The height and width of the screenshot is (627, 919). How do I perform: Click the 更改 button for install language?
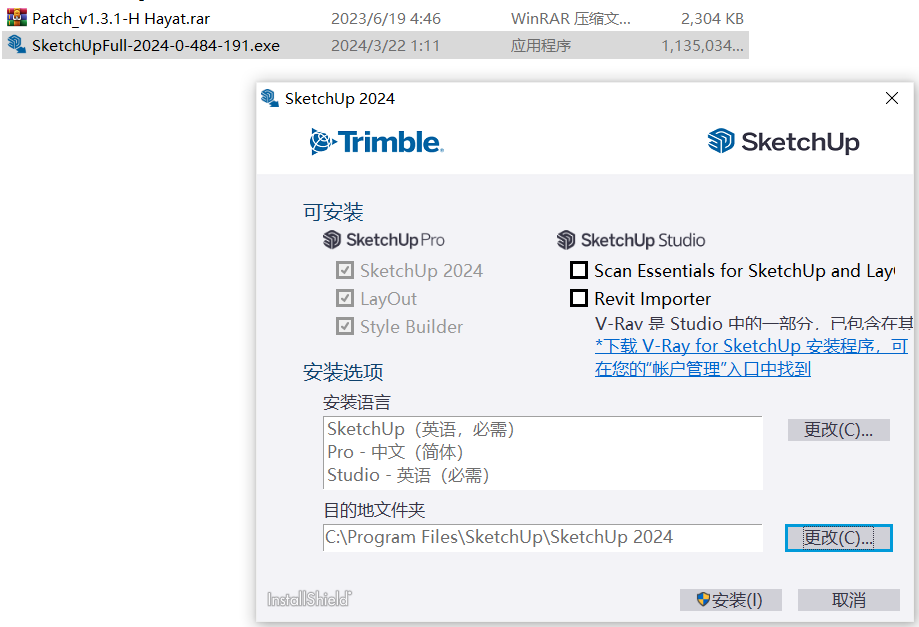point(838,430)
